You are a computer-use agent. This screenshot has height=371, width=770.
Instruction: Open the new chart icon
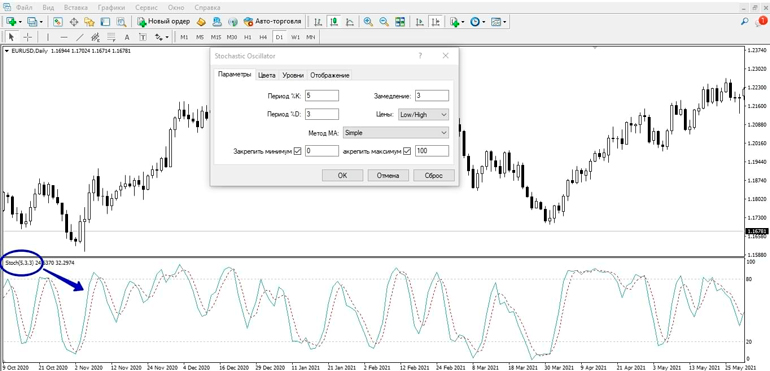coord(11,22)
